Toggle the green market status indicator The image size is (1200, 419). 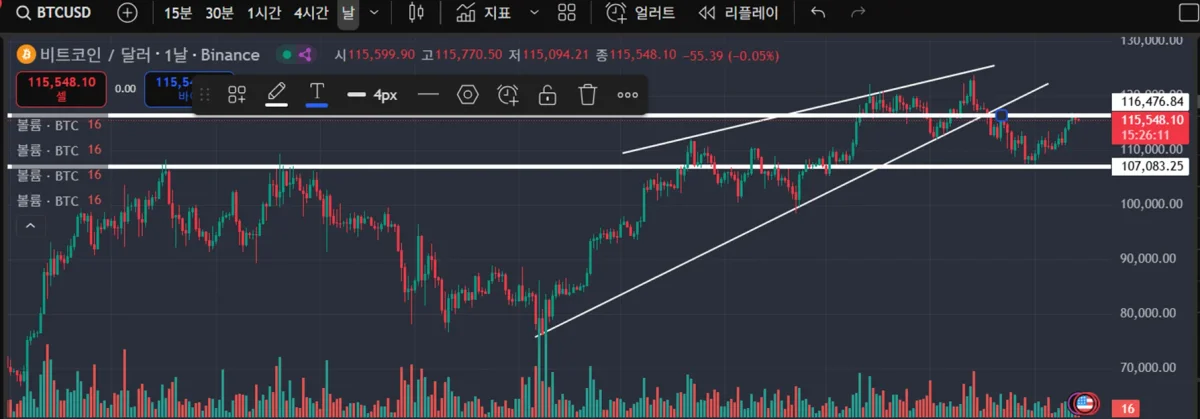coord(287,55)
